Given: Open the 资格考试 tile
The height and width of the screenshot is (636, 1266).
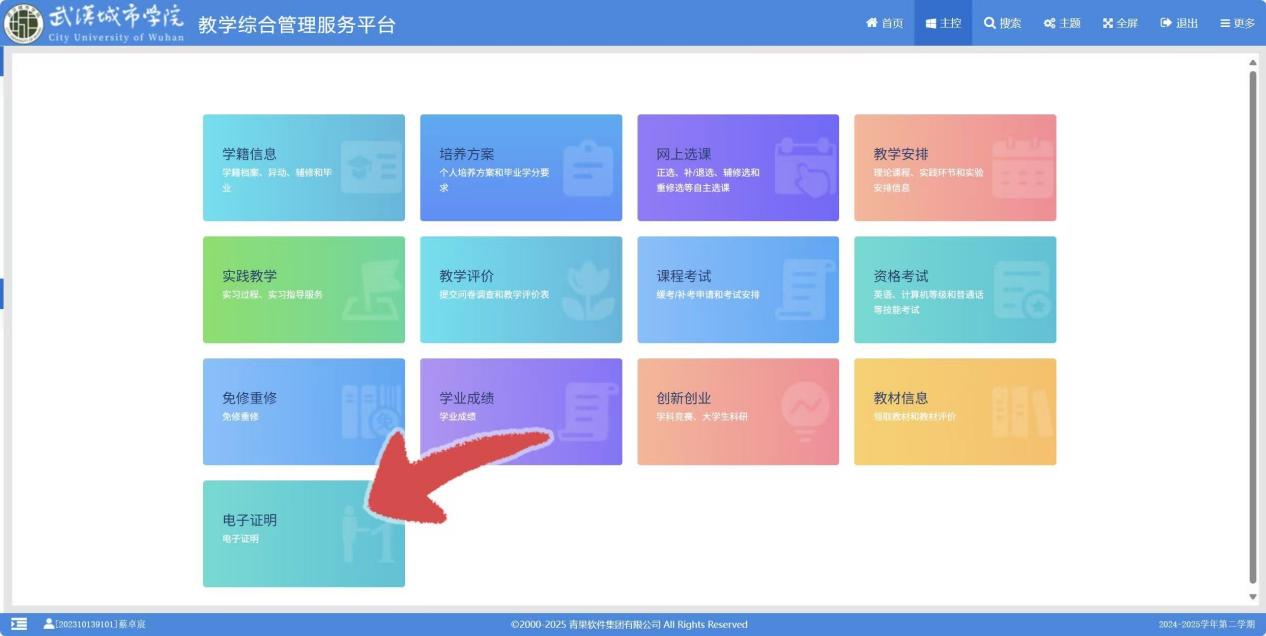Looking at the screenshot, I should pos(954,289).
